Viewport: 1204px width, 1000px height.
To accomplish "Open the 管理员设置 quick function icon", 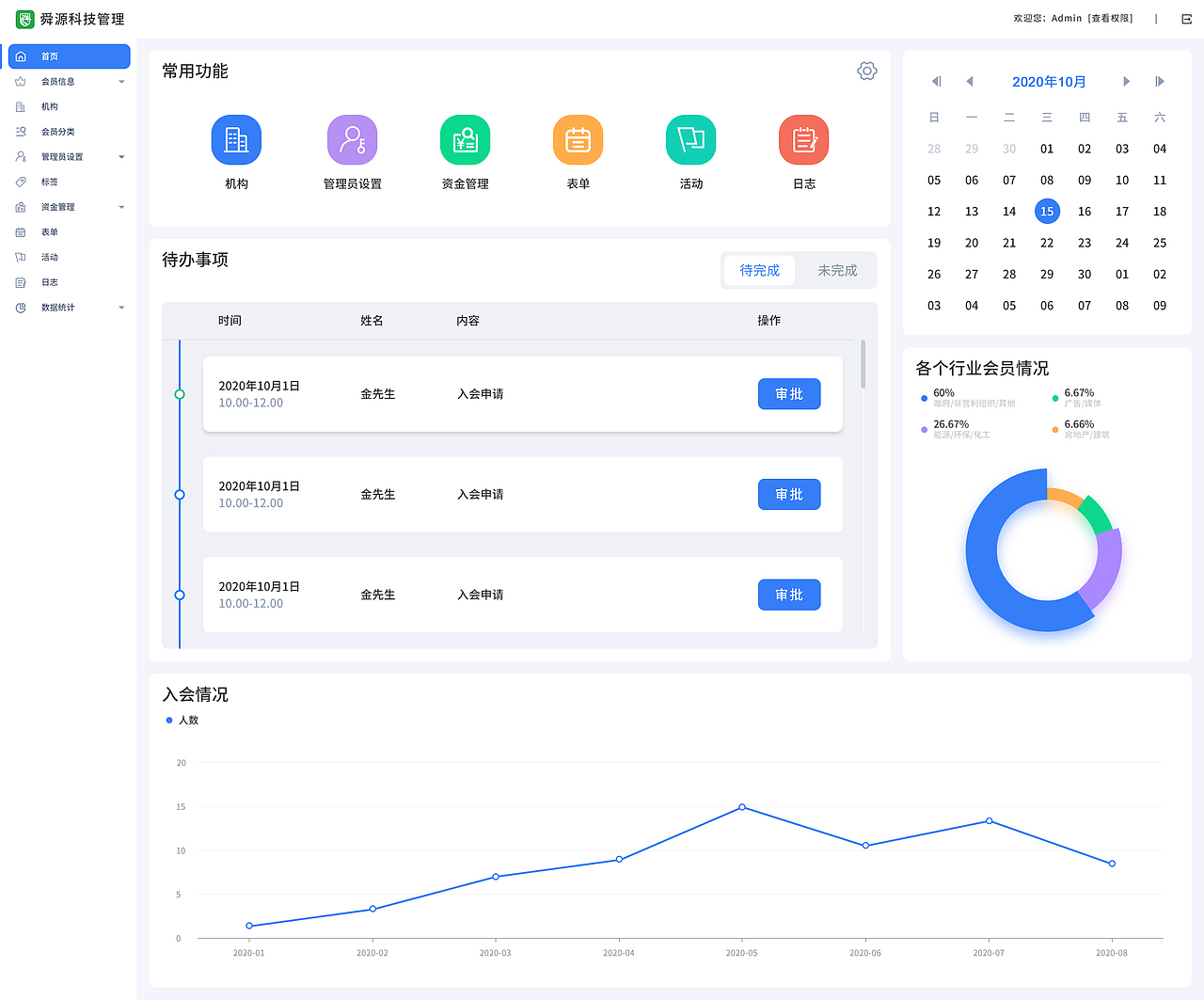I will tap(352, 138).
